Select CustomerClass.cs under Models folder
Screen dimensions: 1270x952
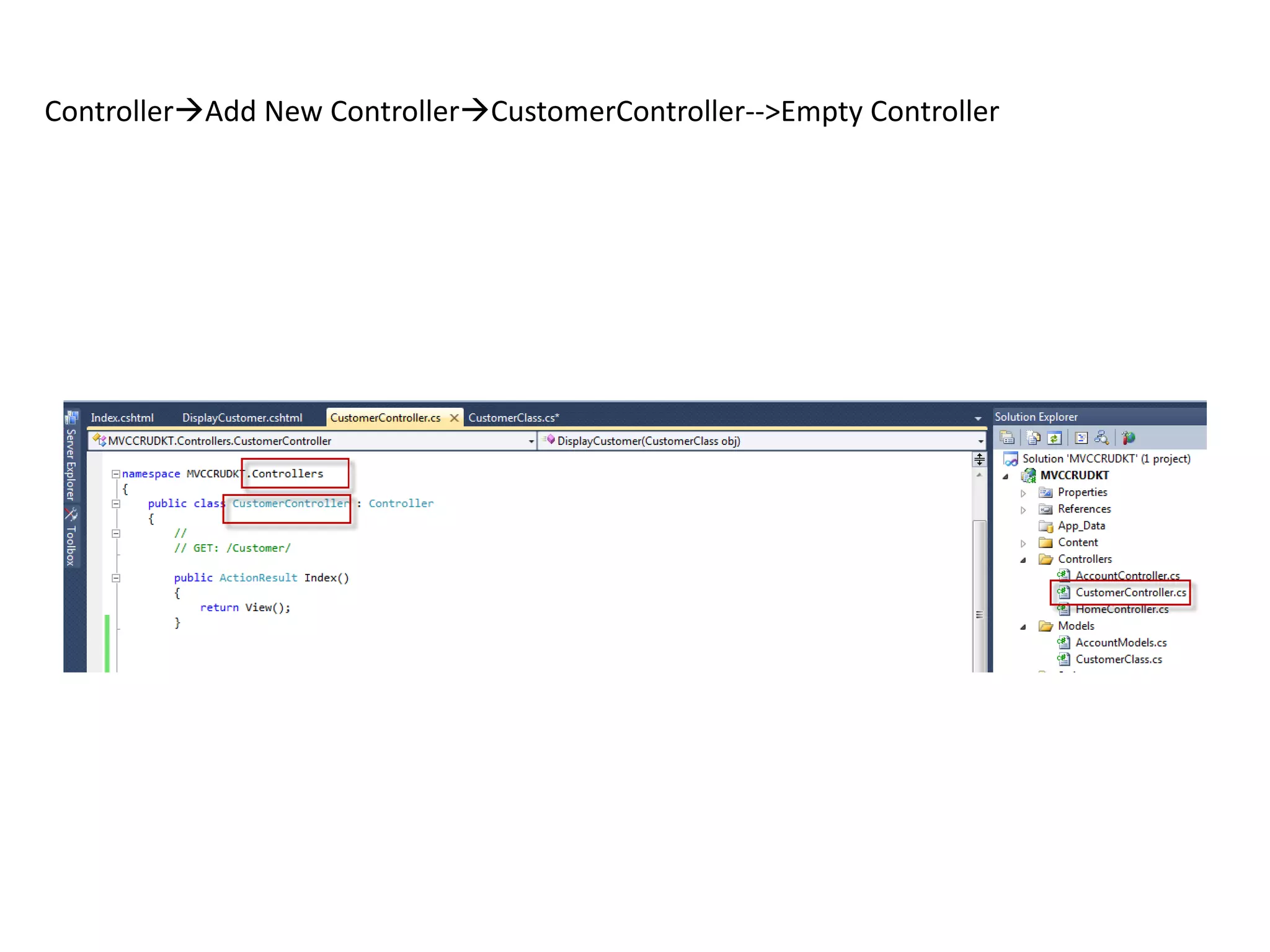click(1118, 659)
